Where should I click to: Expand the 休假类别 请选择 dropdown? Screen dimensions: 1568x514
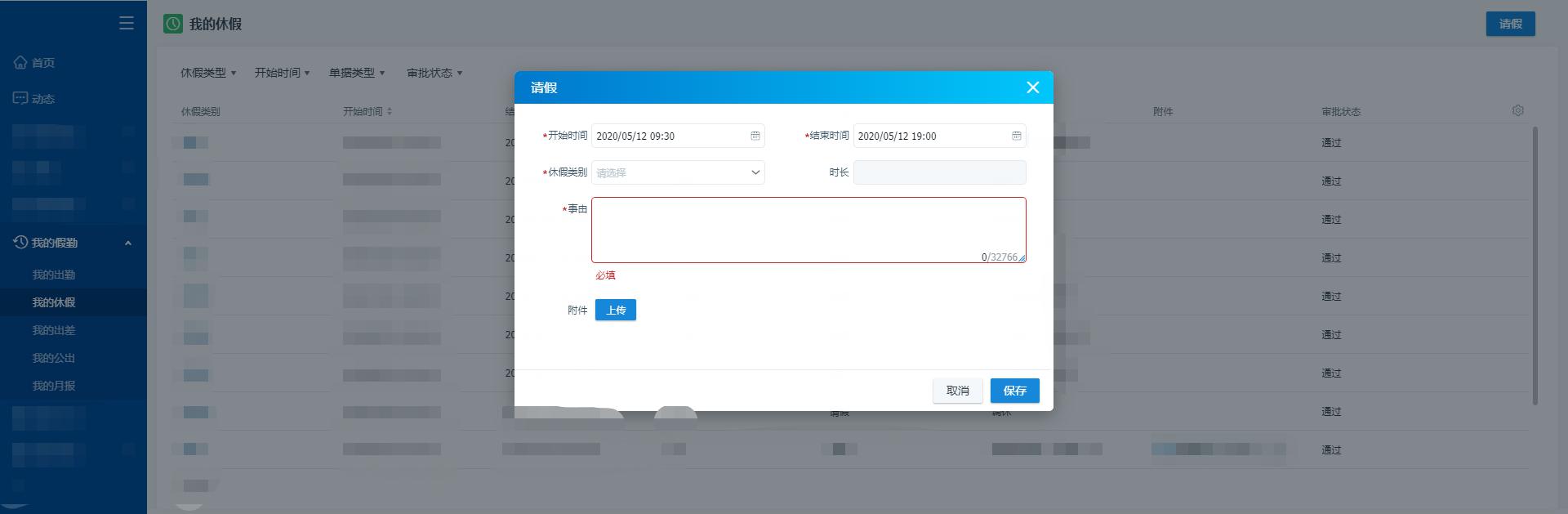(x=678, y=172)
